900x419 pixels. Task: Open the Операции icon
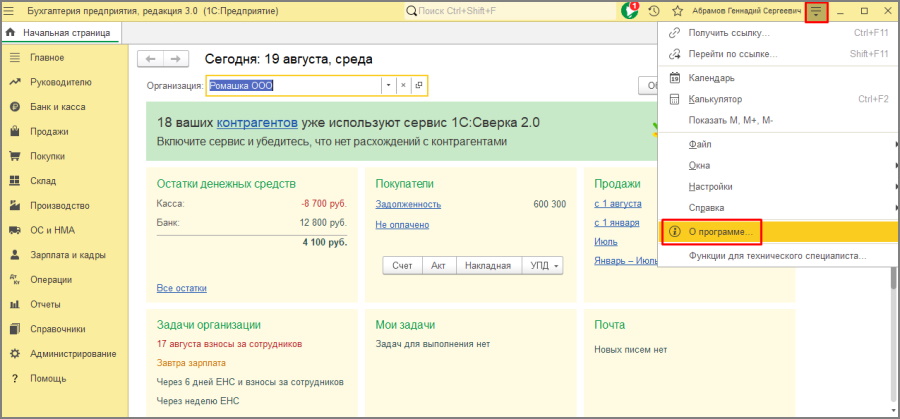coord(15,280)
